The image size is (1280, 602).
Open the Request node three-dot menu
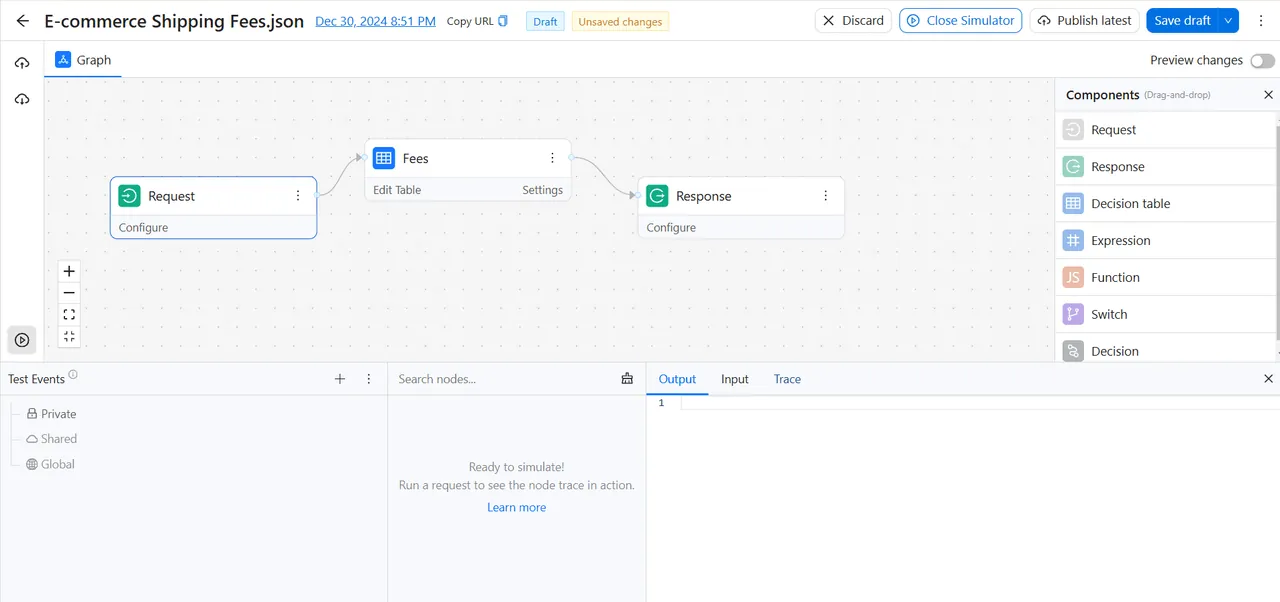point(298,196)
